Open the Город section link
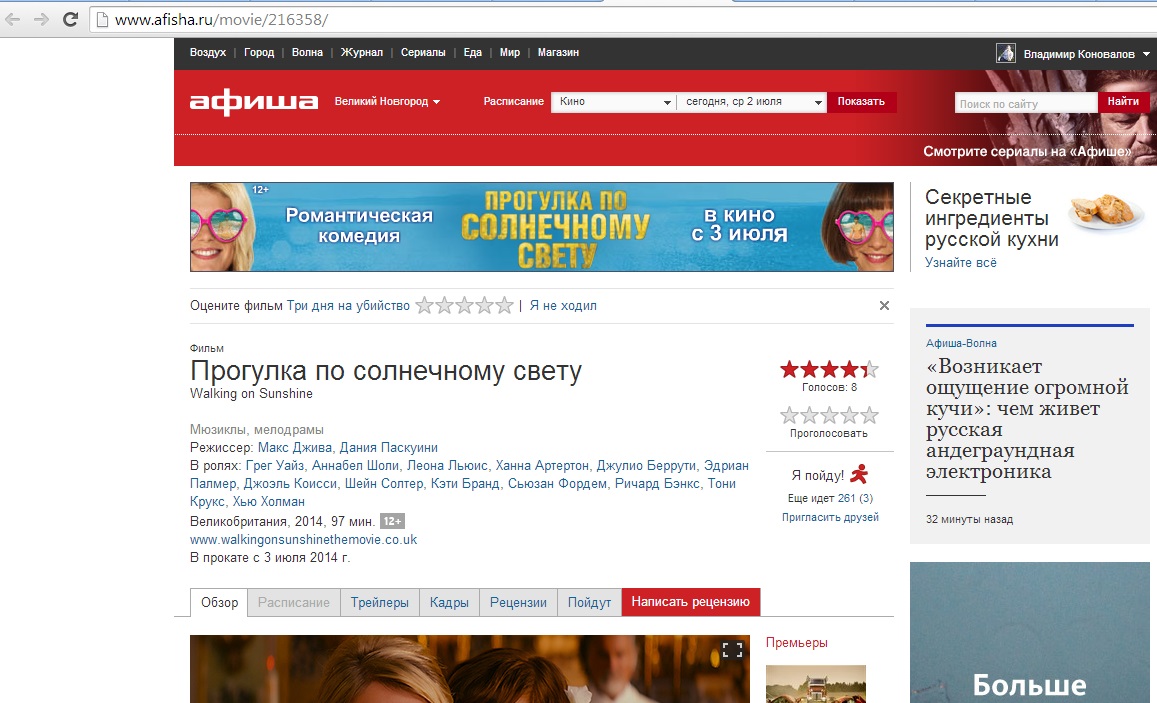 (x=259, y=52)
